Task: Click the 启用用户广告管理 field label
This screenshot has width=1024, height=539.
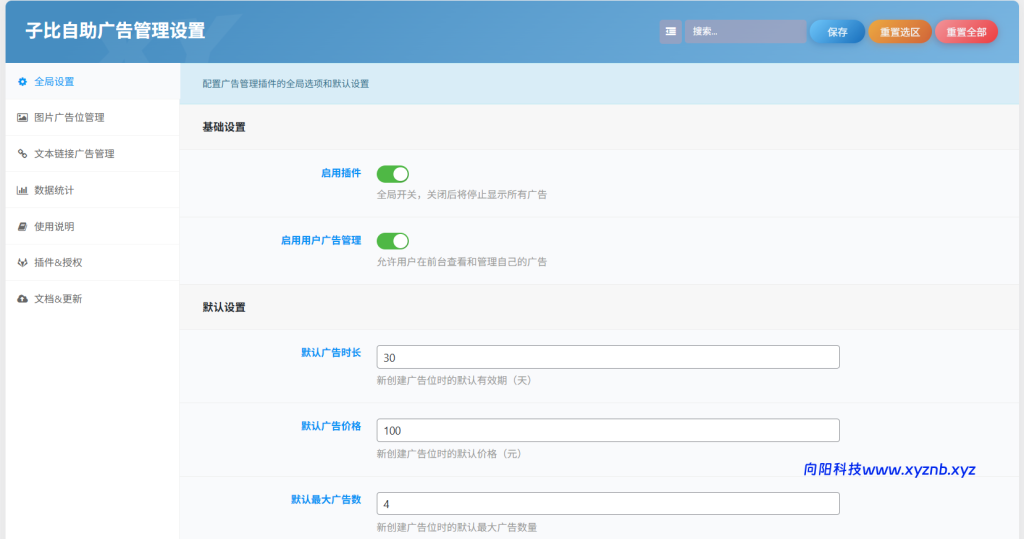Action: 320,241
